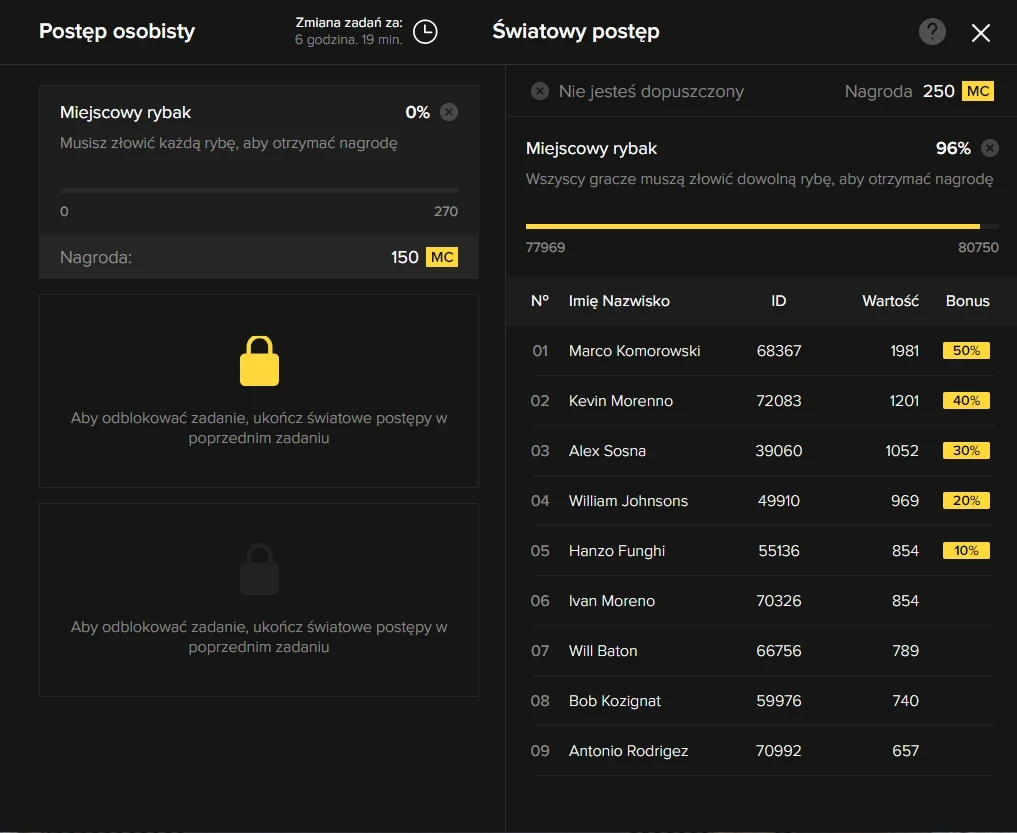This screenshot has width=1017, height=833.
Task: Click the X icon beside world 96%
Action: coord(989,148)
